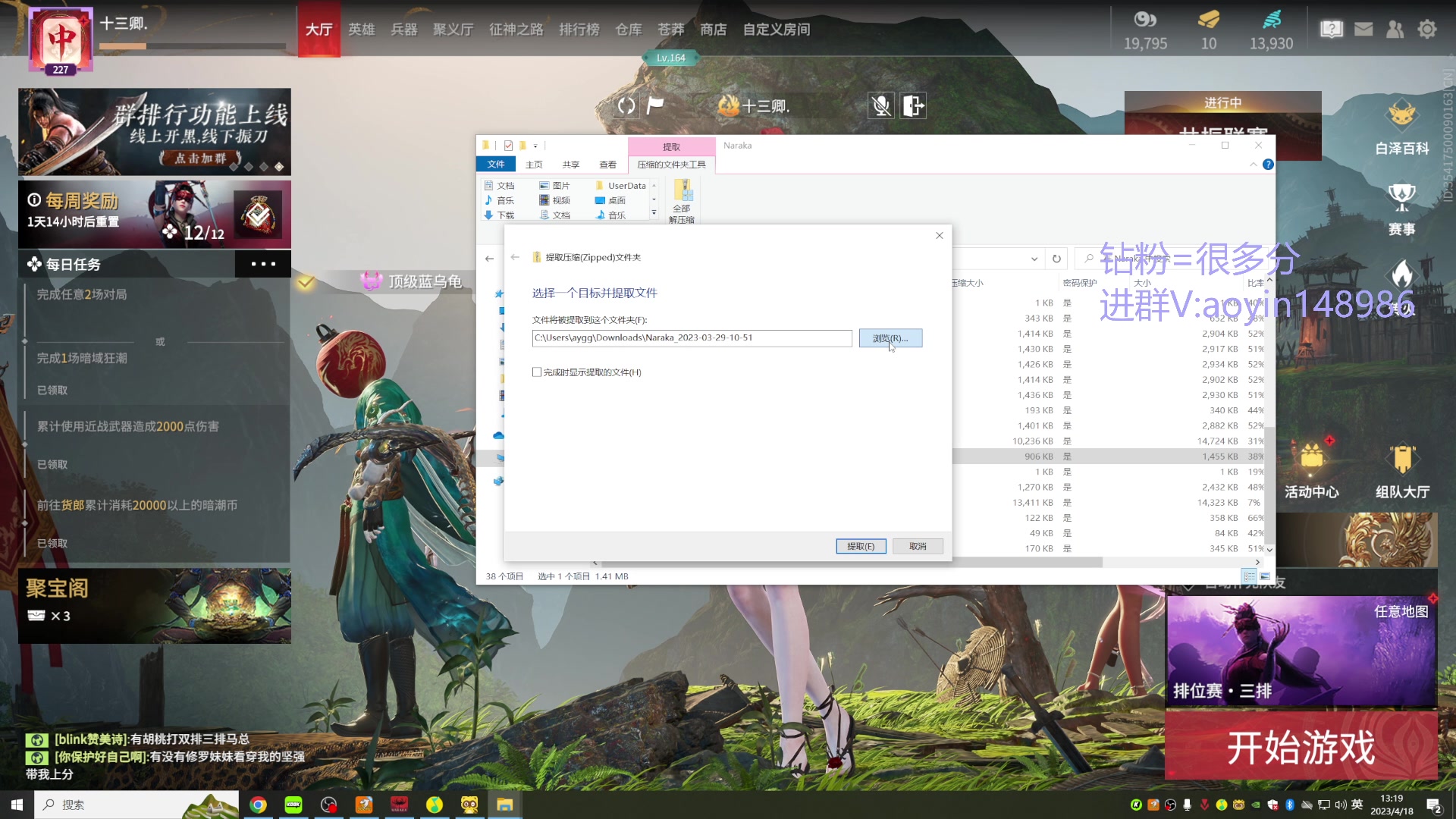
Task: Open the 仓库 warehouse tab
Action: click(629, 30)
